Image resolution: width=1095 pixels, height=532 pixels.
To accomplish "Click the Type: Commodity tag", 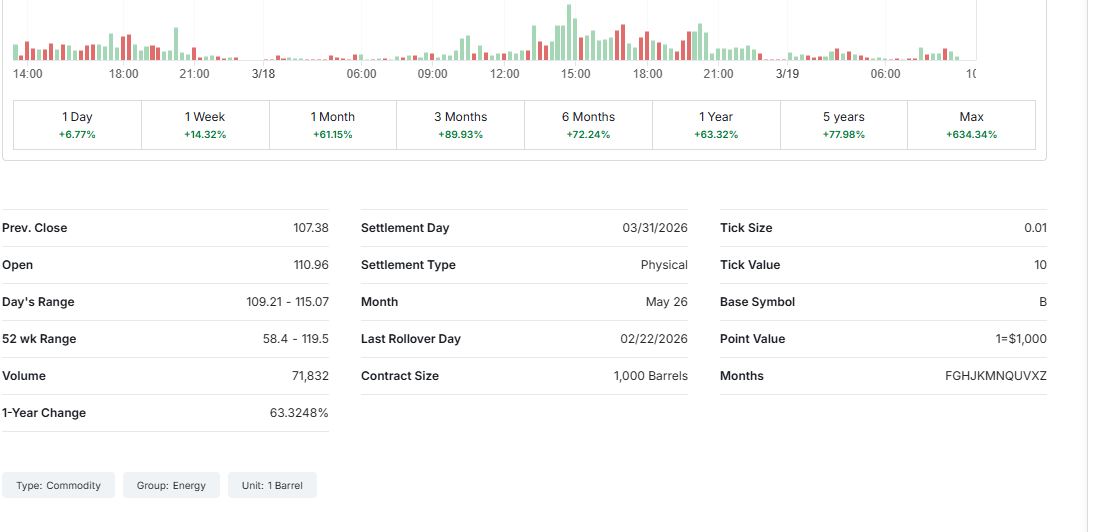I will point(59,486).
